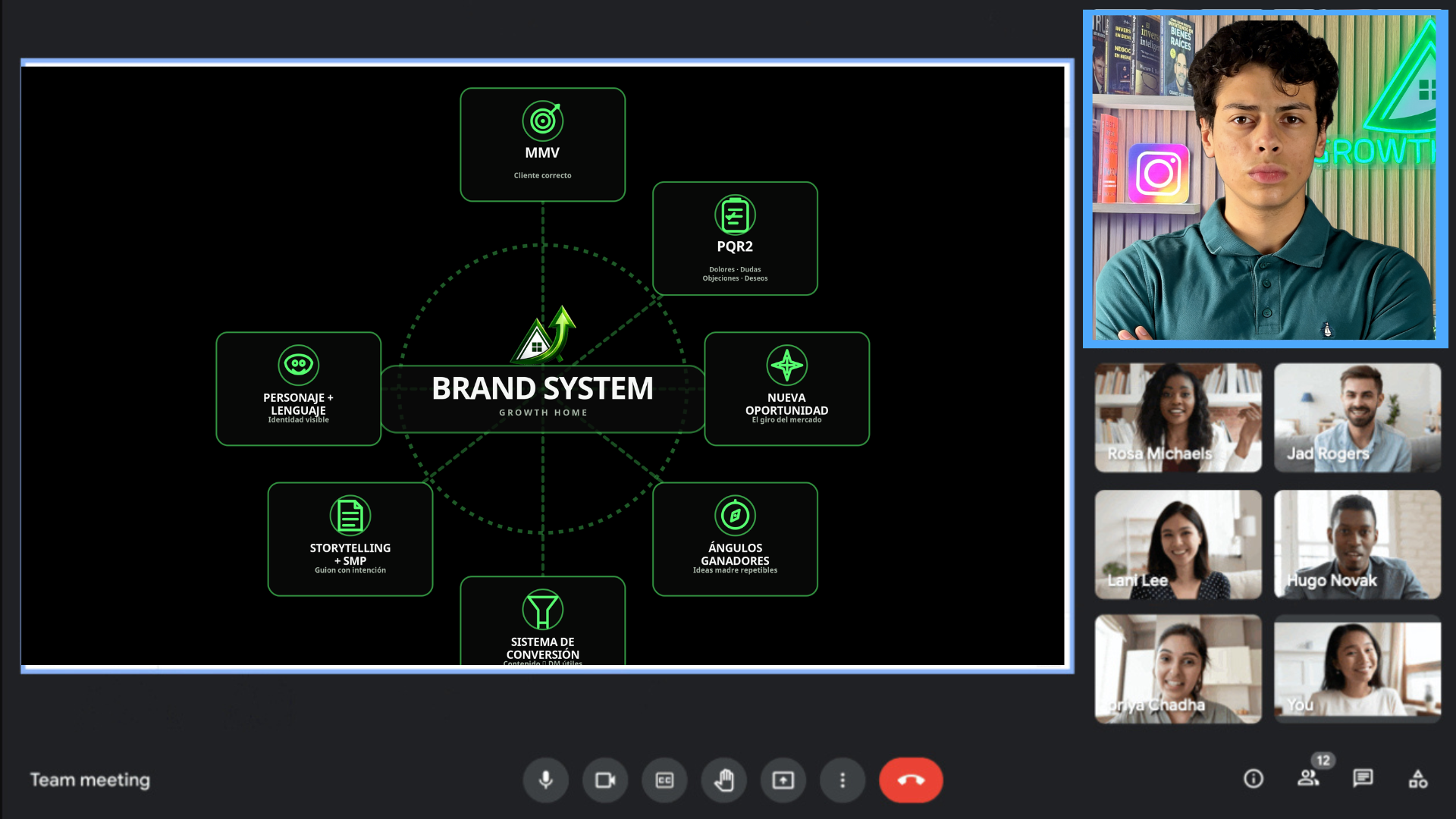Raise your hand
This screenshot has width=1456, height=819.
pos(723,780)
